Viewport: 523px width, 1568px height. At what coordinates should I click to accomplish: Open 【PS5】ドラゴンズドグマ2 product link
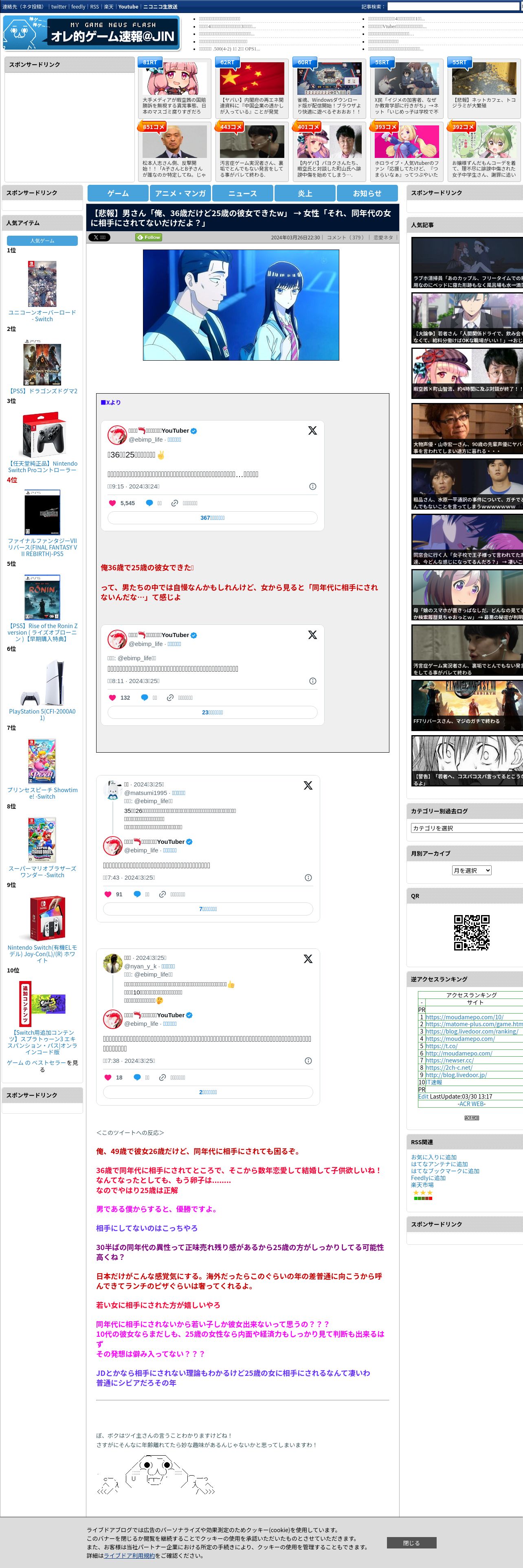(42, 391)
